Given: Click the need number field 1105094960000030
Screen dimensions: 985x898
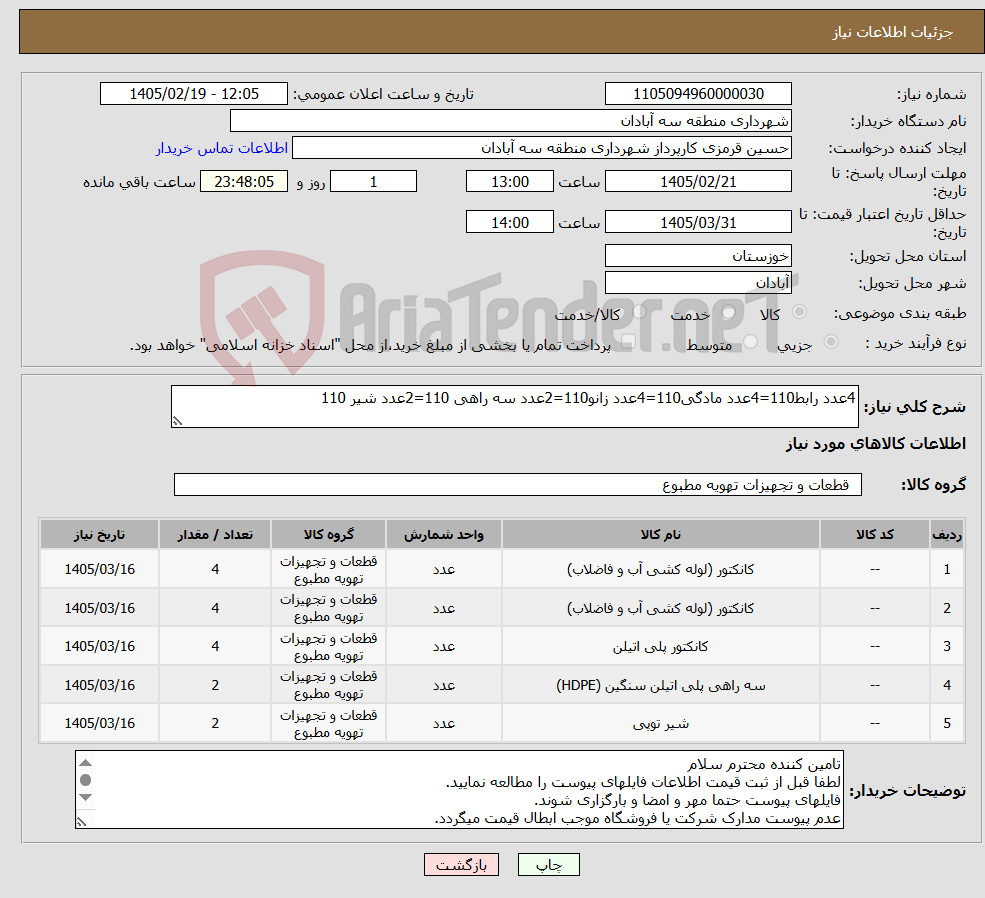Looking at the screenshot, I should 698,94.
